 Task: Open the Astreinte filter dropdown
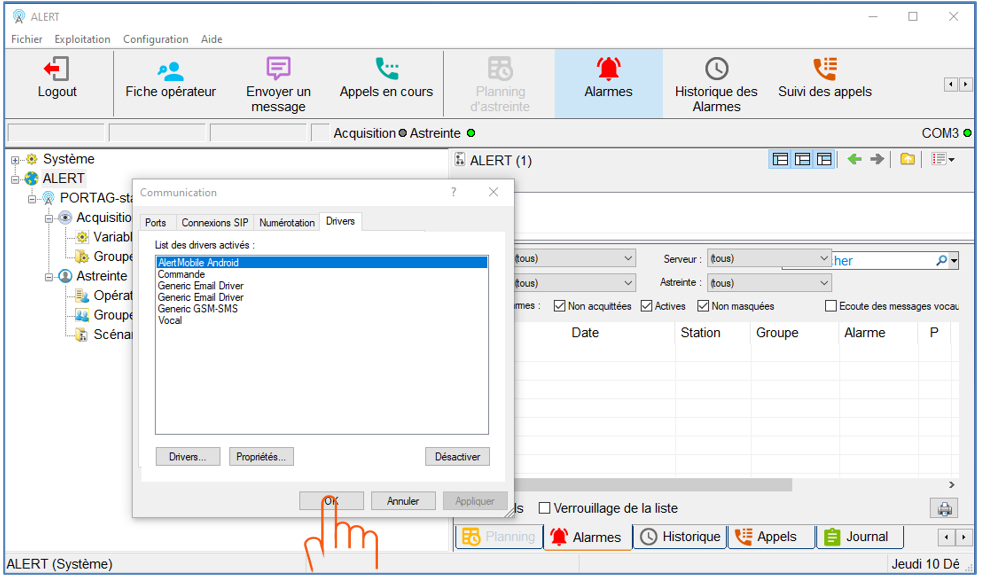(768, 283)
